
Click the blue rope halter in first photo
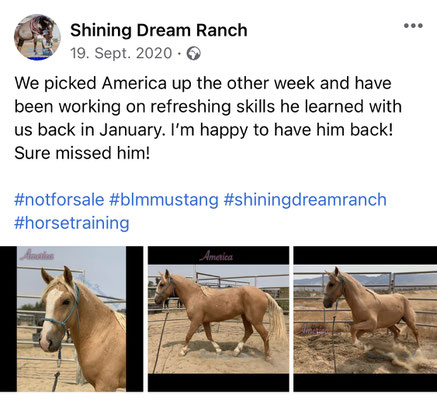(x=63, y=318)
